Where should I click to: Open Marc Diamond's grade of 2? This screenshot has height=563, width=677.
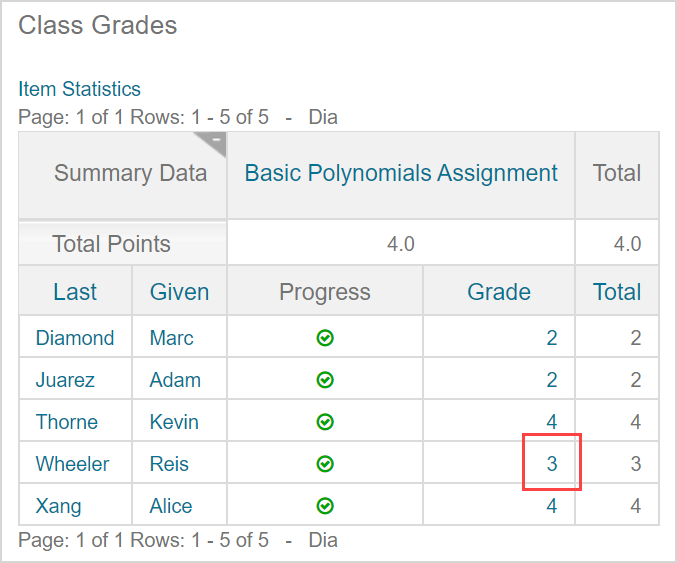tap(552, 338)
